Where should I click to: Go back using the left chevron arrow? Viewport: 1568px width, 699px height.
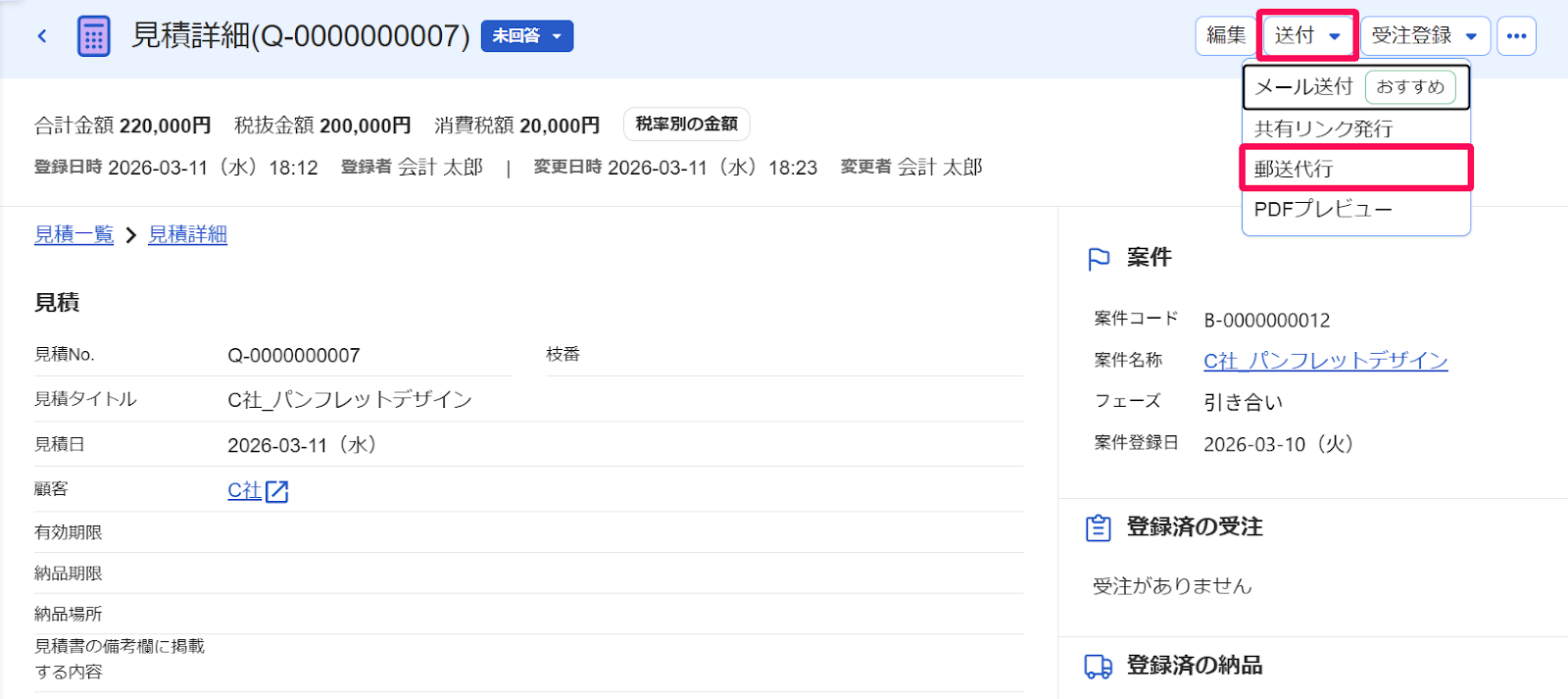pyautogui.click(x=42, y=36)
